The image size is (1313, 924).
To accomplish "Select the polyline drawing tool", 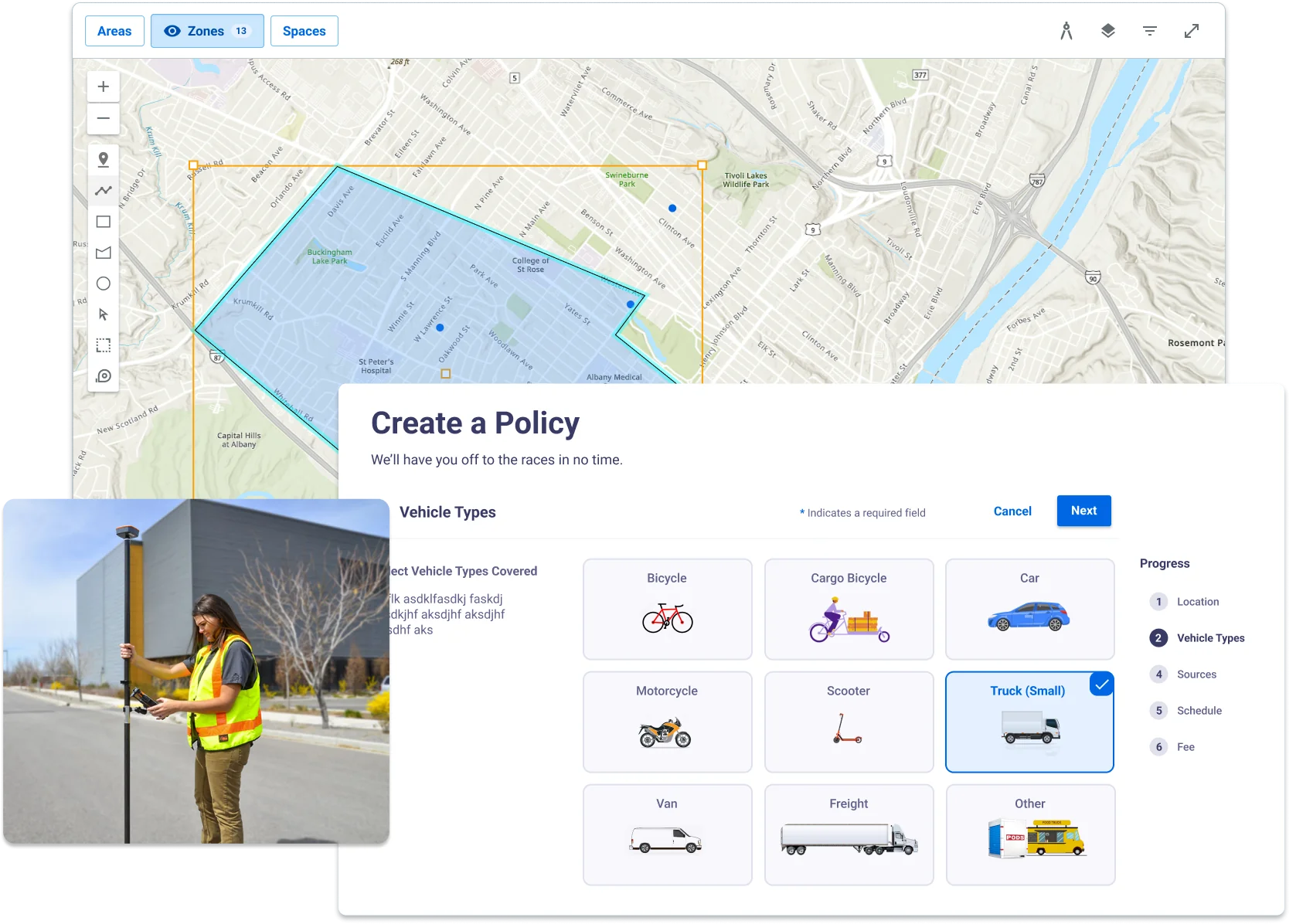I will click(103, 191).
